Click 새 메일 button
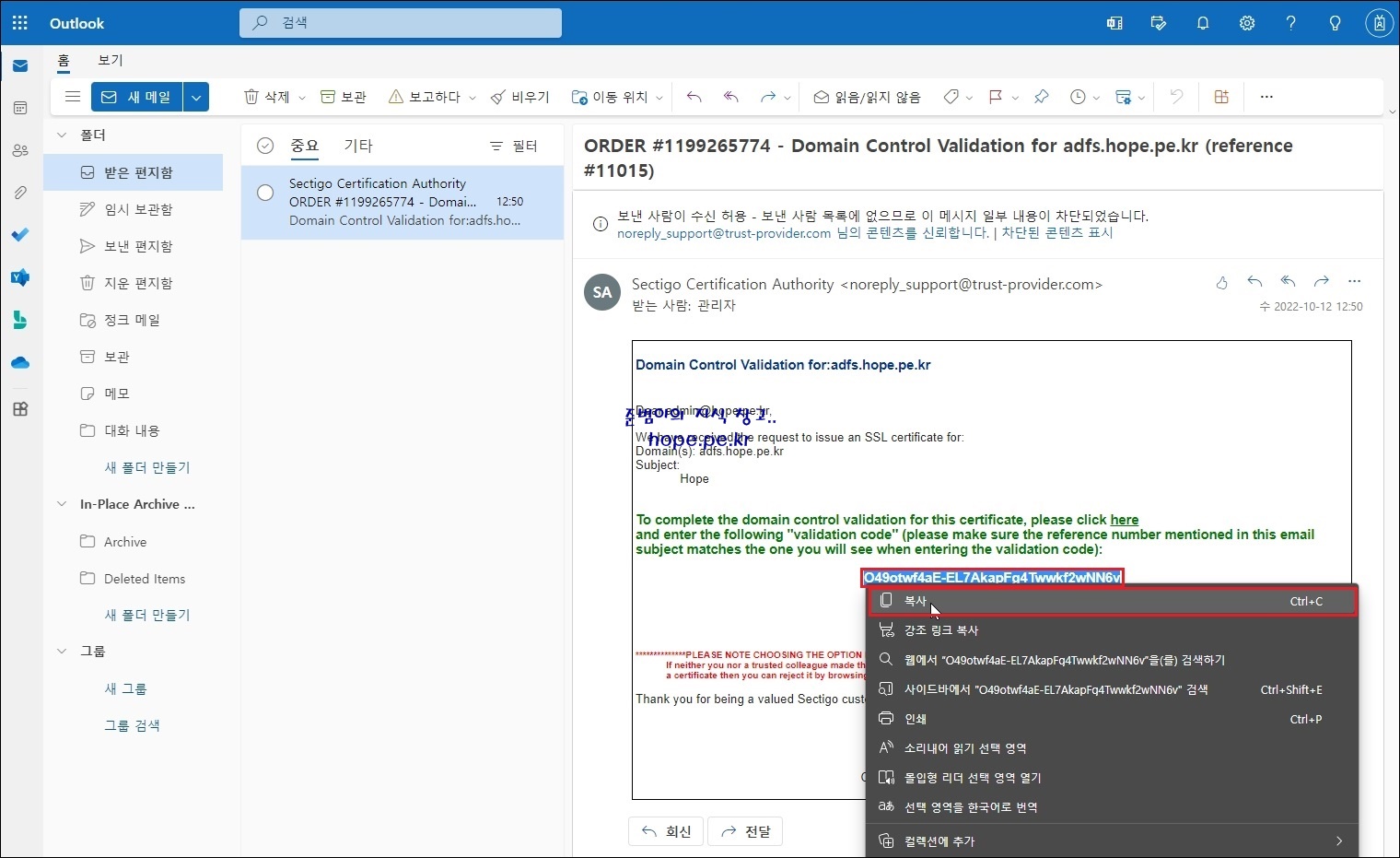 click(137, 97)
